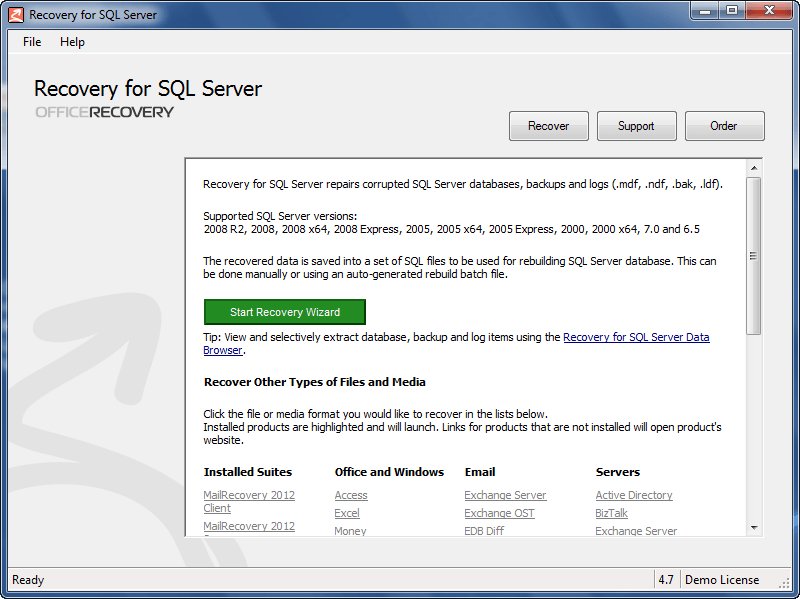Image resolution: width=800 pixels, height=599 pixels.
Task: Open Exchange Server link under Email
Action: coord(505,495)
